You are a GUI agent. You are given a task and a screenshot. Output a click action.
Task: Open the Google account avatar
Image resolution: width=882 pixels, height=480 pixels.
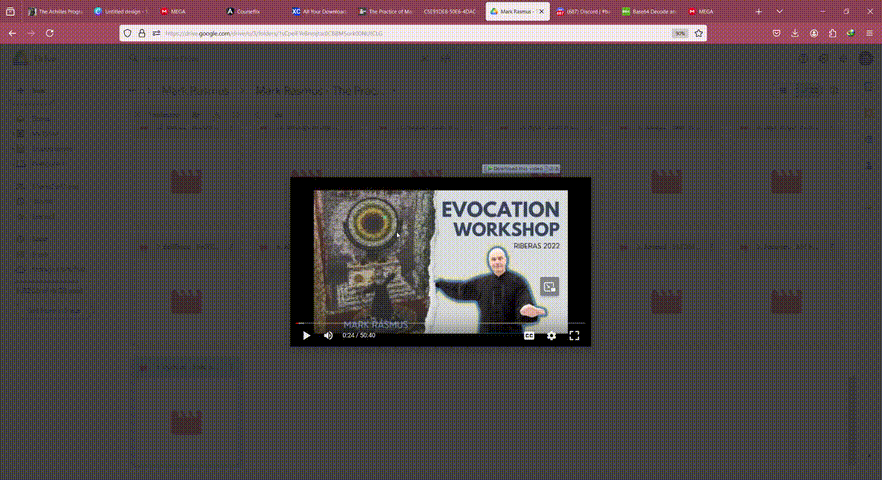[866, 58]
